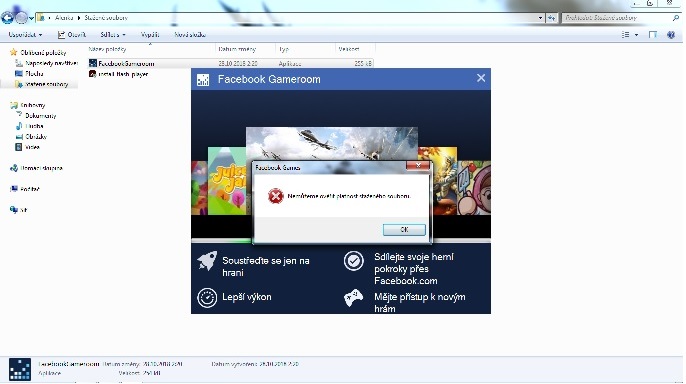Click the install flash player file icon

92,74
